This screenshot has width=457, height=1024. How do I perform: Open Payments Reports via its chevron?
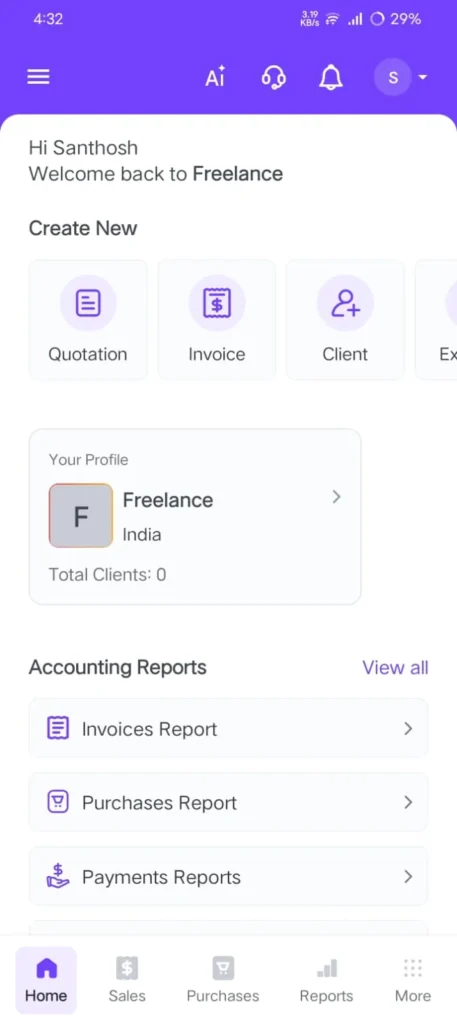408,876
